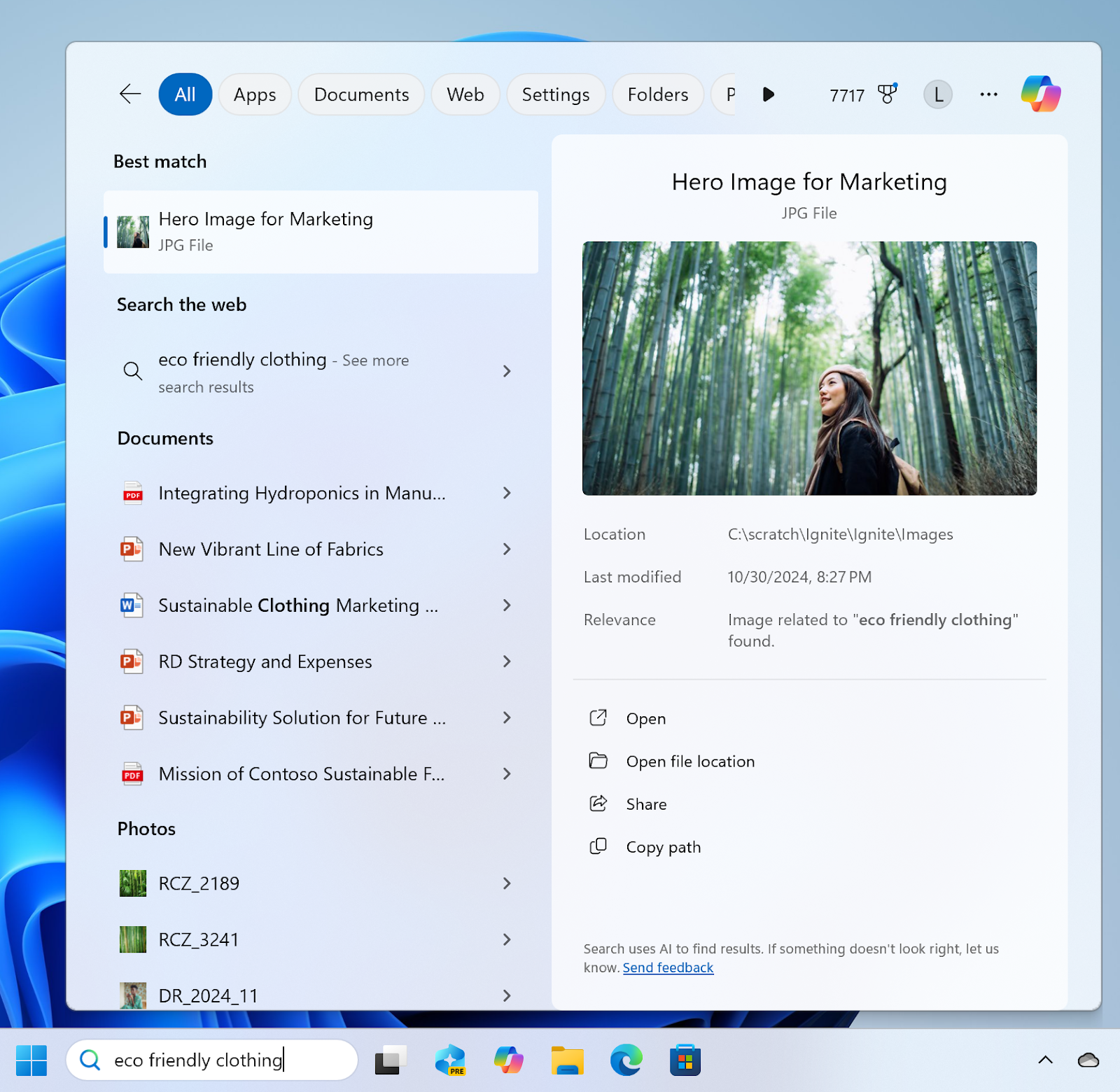Click DR_2024_11 photo thumbnail
The image size is (1120, 1092).
(x=132, y=995)
